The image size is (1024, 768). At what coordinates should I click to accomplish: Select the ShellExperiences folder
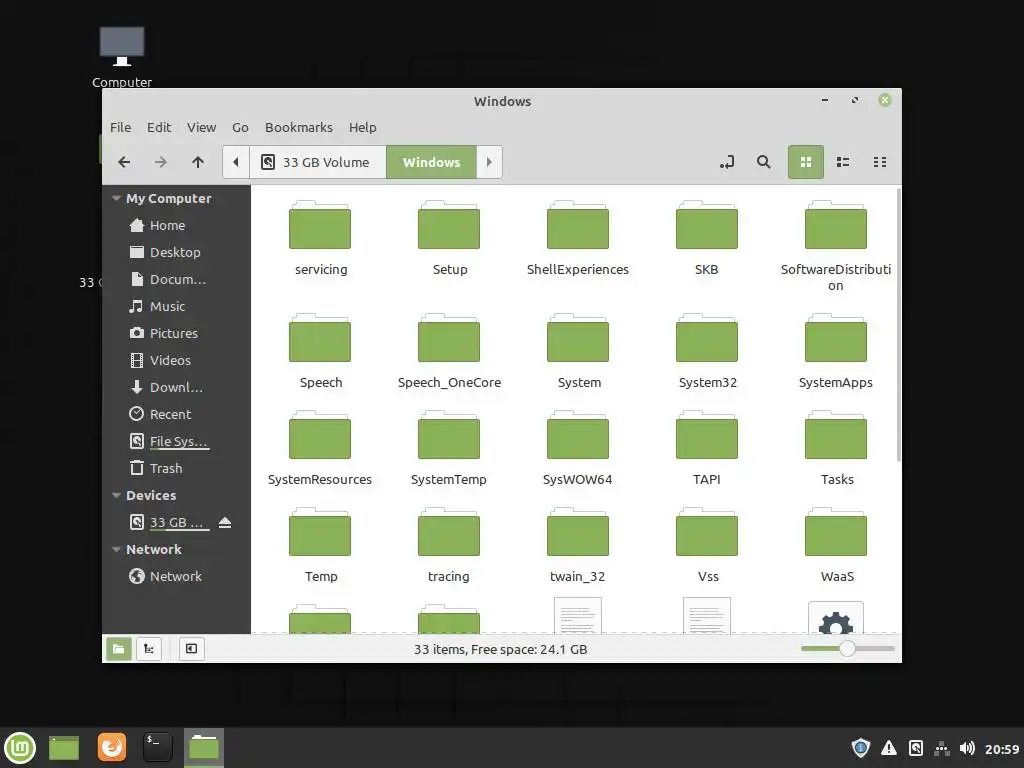coord(578,239)
